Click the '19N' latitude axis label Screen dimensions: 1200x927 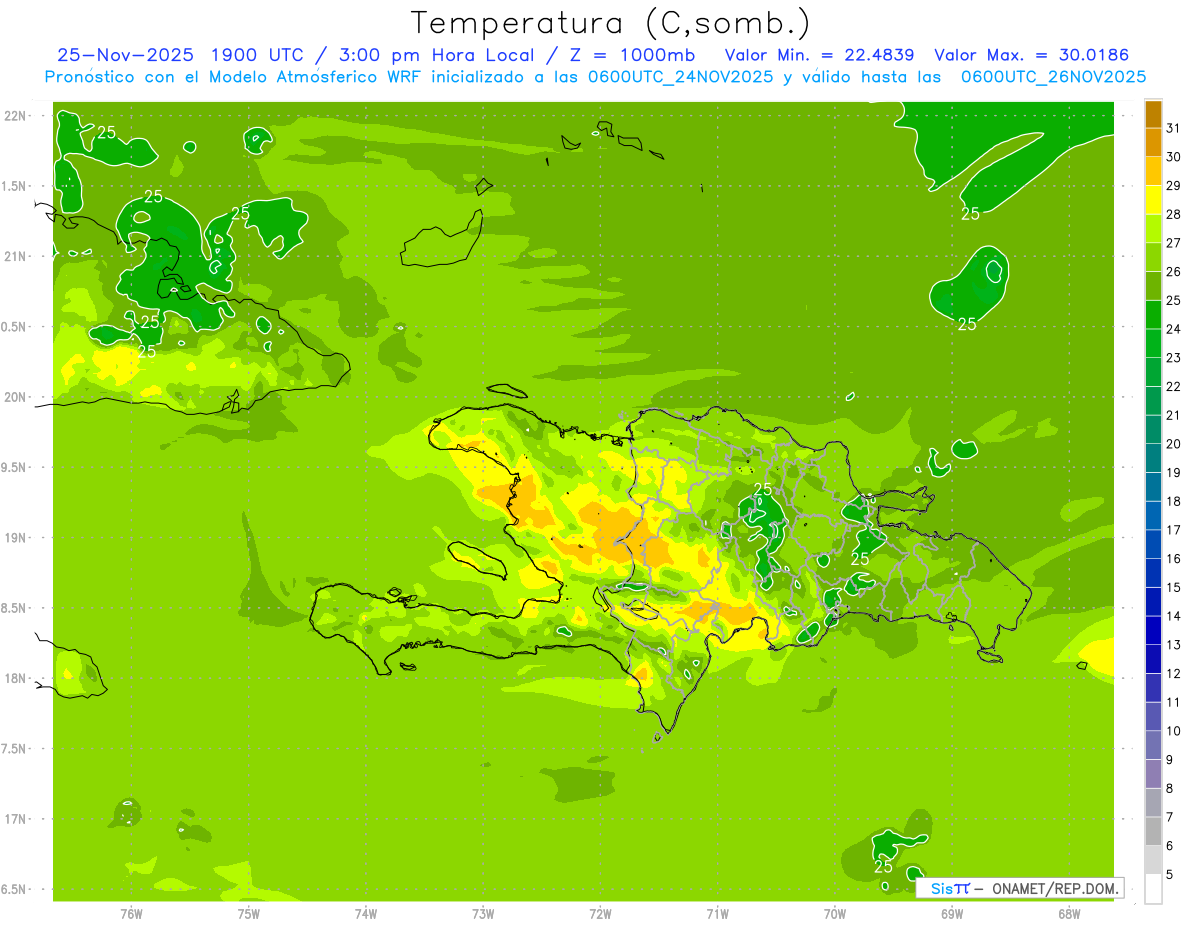(x=14, y=537)
